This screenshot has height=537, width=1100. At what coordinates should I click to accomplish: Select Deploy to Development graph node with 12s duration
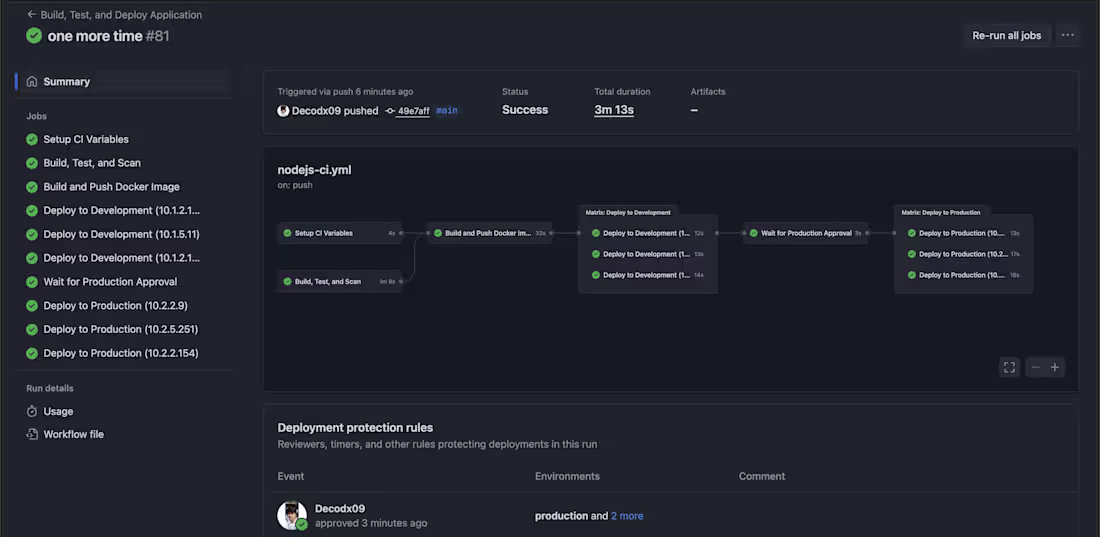[x=648, y=233]
